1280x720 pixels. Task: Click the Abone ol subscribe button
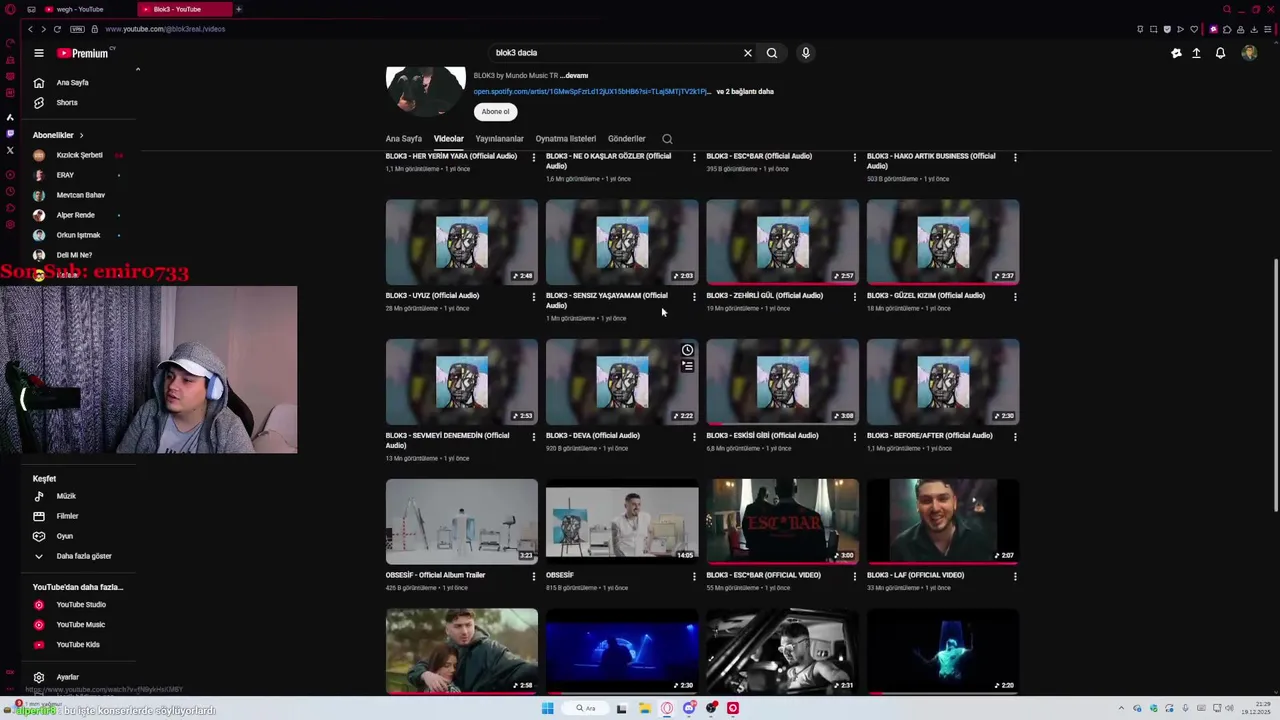point(495,112)
